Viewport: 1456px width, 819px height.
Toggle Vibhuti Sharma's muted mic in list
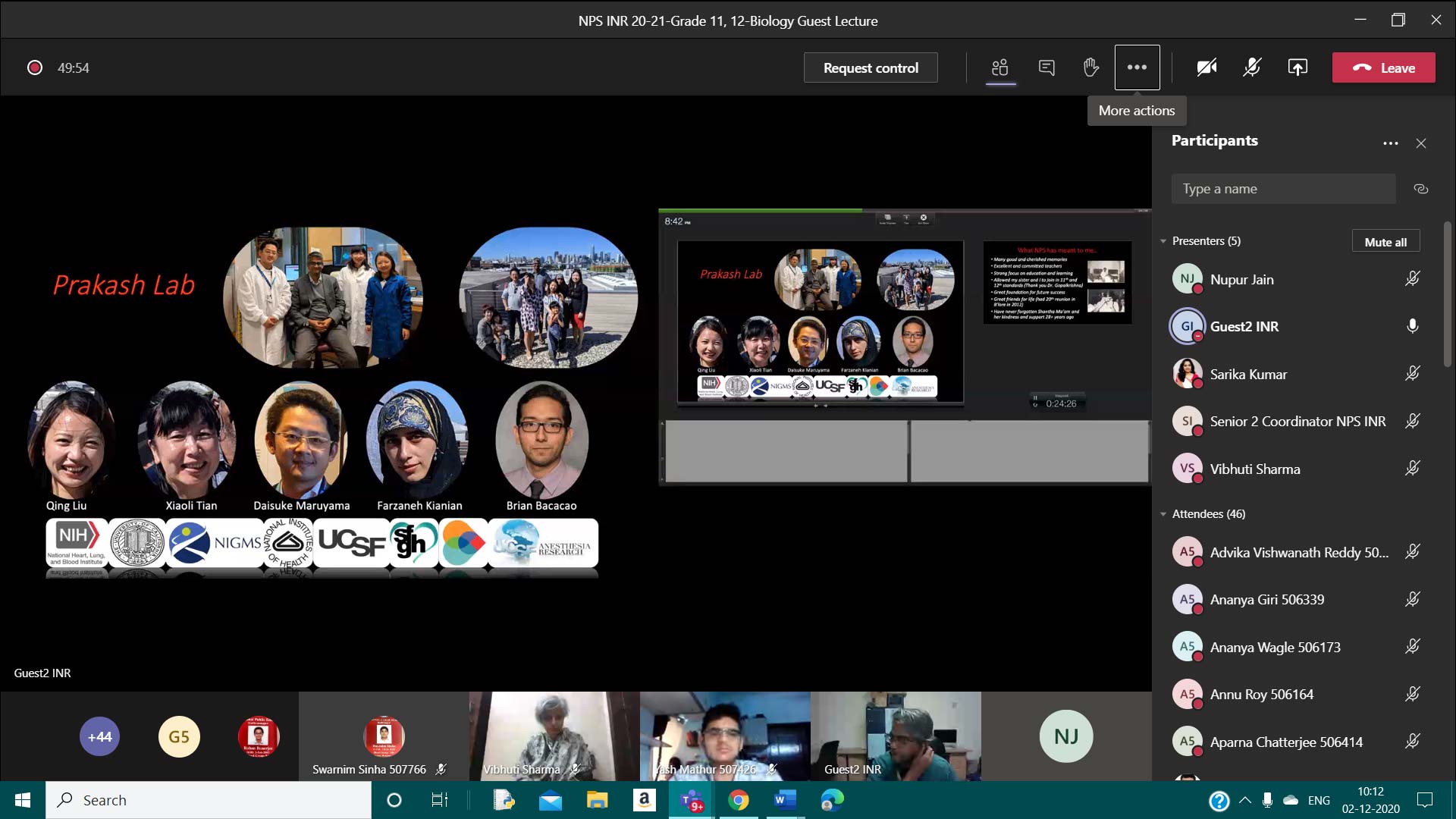[1412, 469]
